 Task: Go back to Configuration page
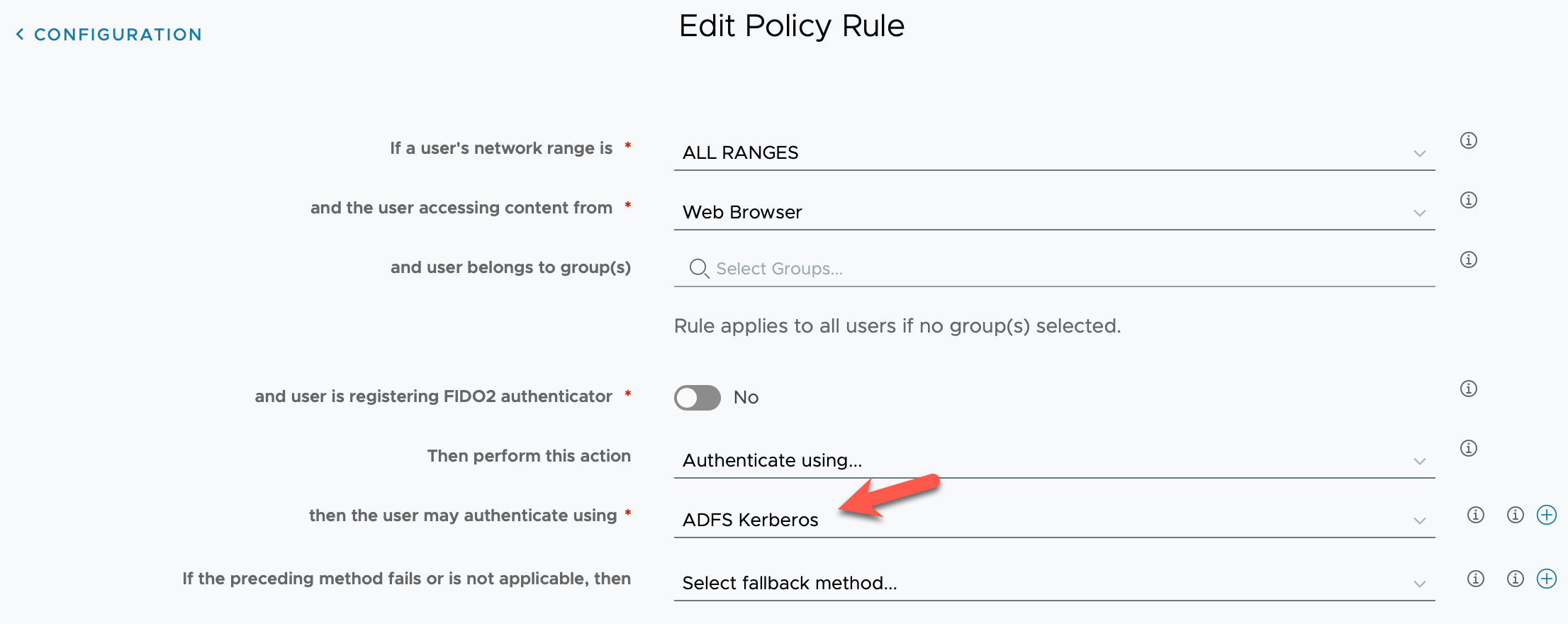(x=109, y=35)
